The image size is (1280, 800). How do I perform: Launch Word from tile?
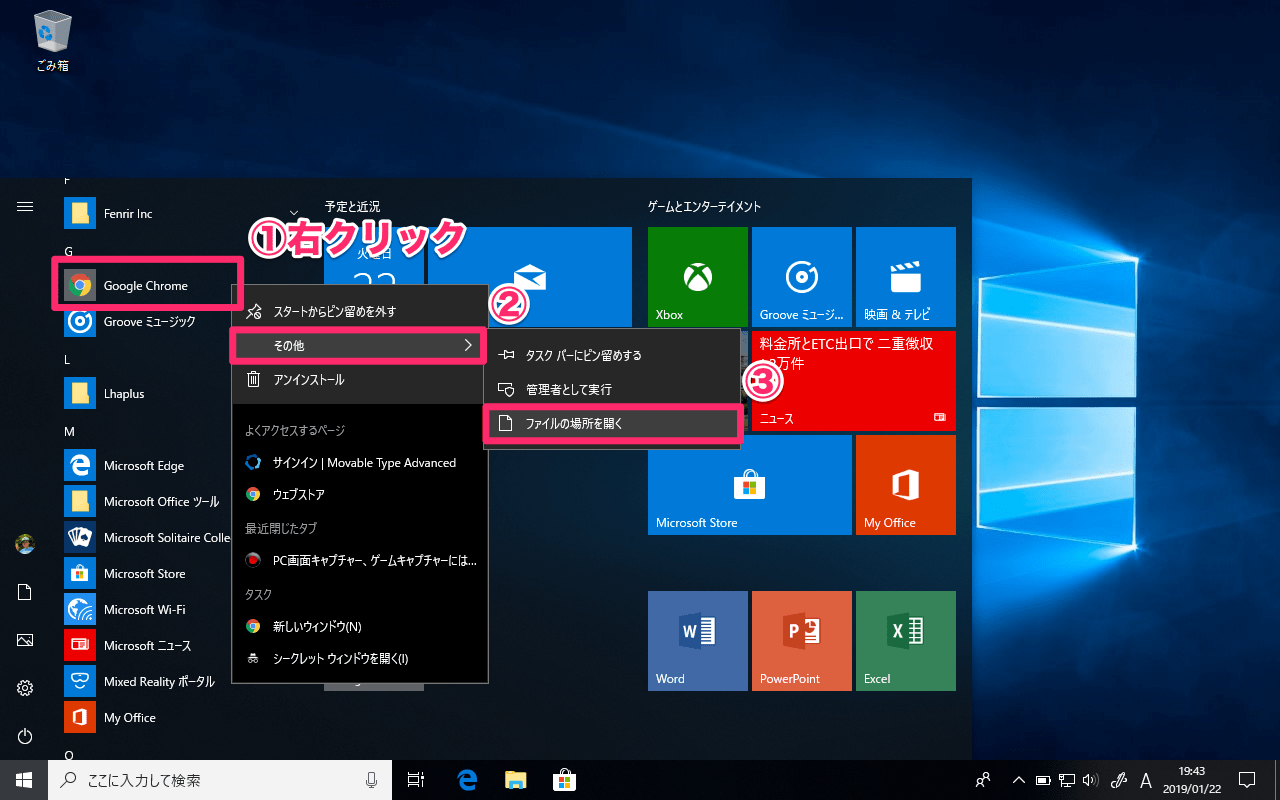pos(698,641)
